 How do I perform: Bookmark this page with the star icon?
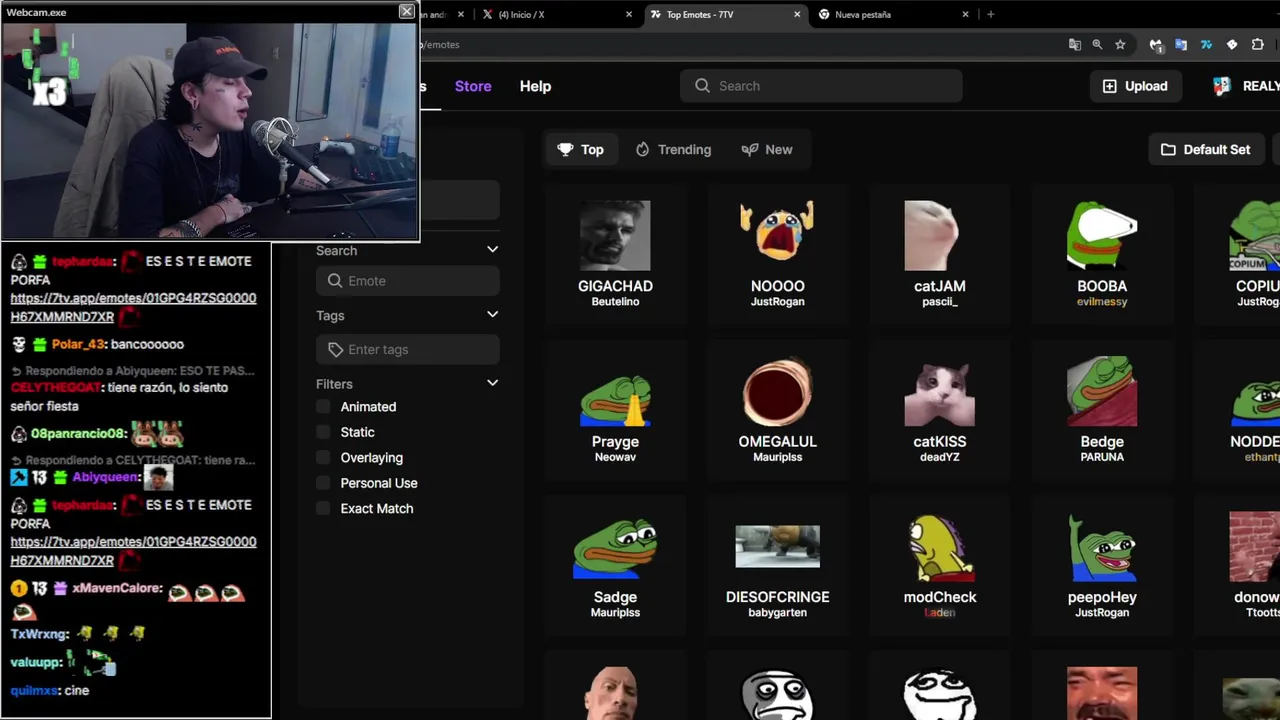pyautogui.click(x=1120, y=44)
